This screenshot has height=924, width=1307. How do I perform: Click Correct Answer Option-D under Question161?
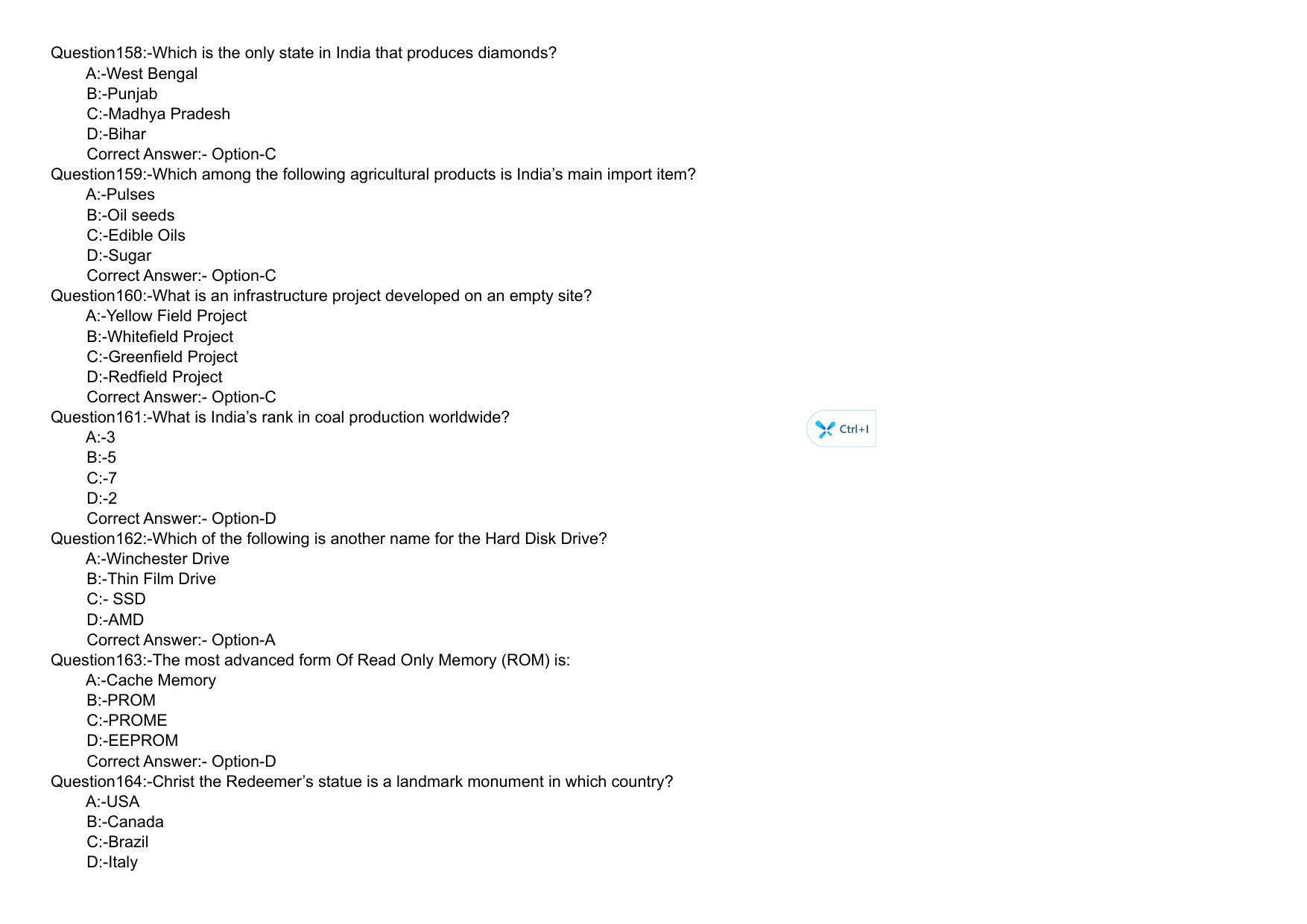point(181,519)
